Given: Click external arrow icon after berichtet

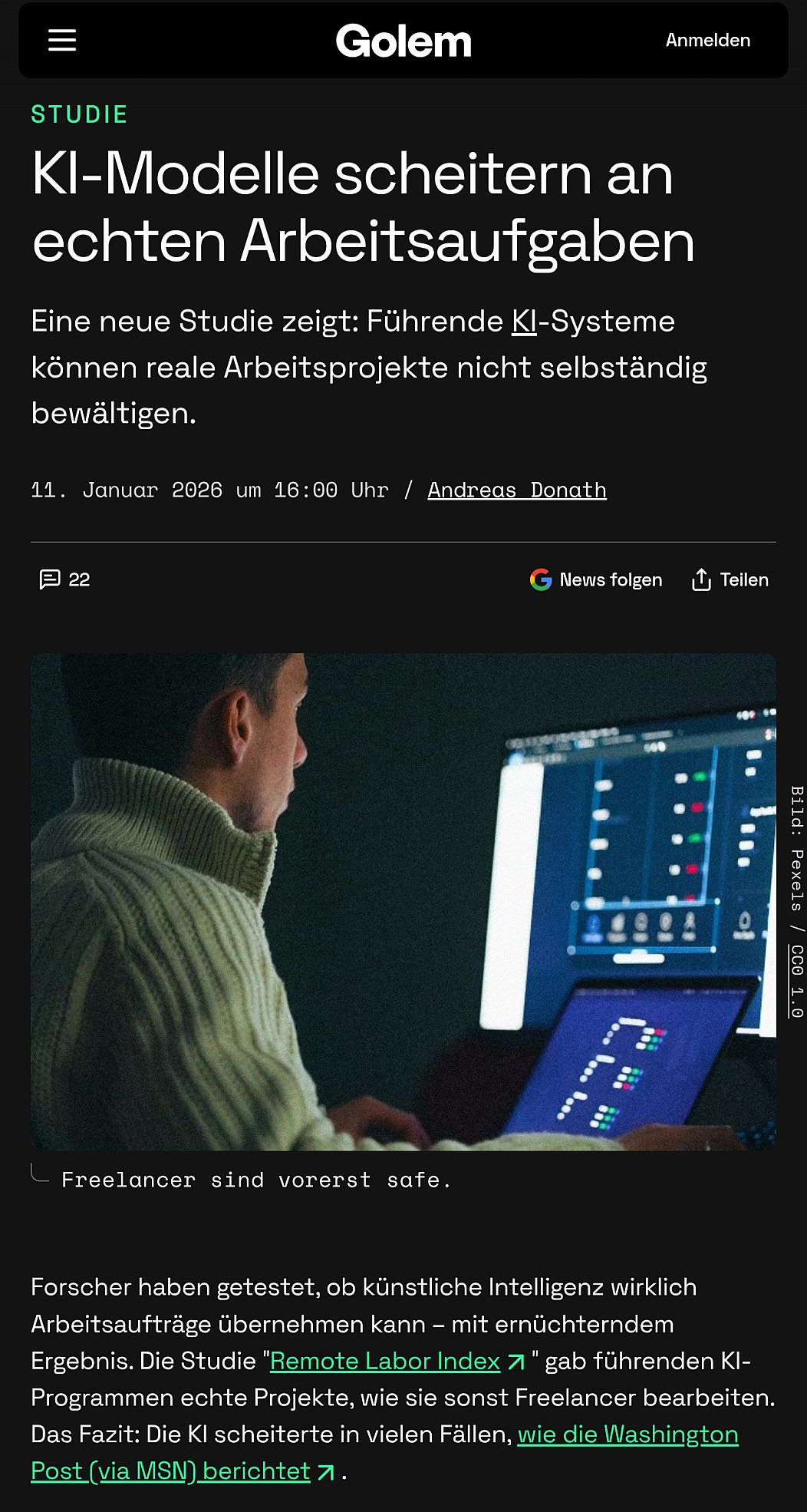Looking at the screenshot, I should click(x=326, y=1472).
